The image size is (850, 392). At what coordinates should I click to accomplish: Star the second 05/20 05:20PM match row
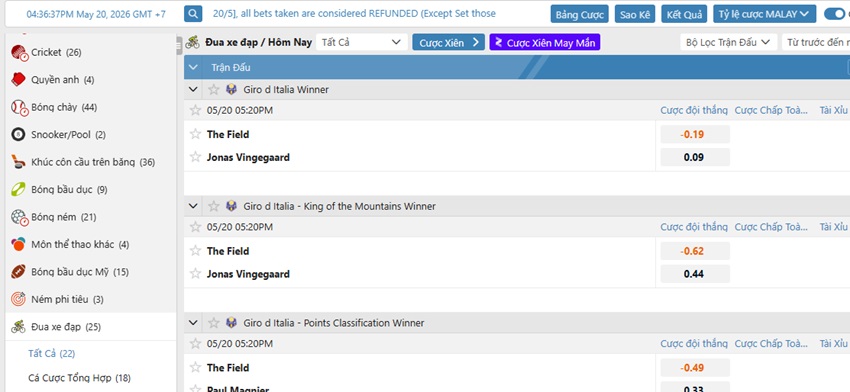tap(195, 227)
